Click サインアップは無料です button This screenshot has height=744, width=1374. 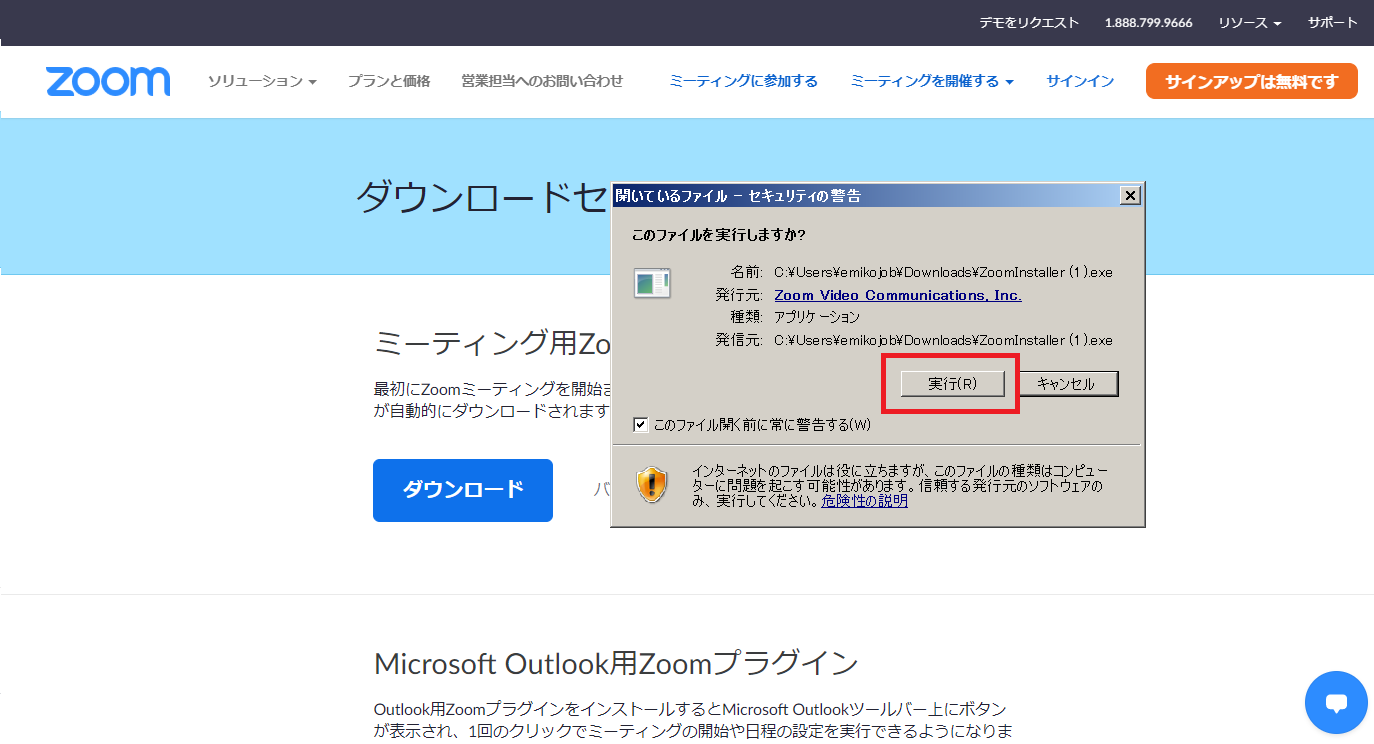pos(1251,82)
